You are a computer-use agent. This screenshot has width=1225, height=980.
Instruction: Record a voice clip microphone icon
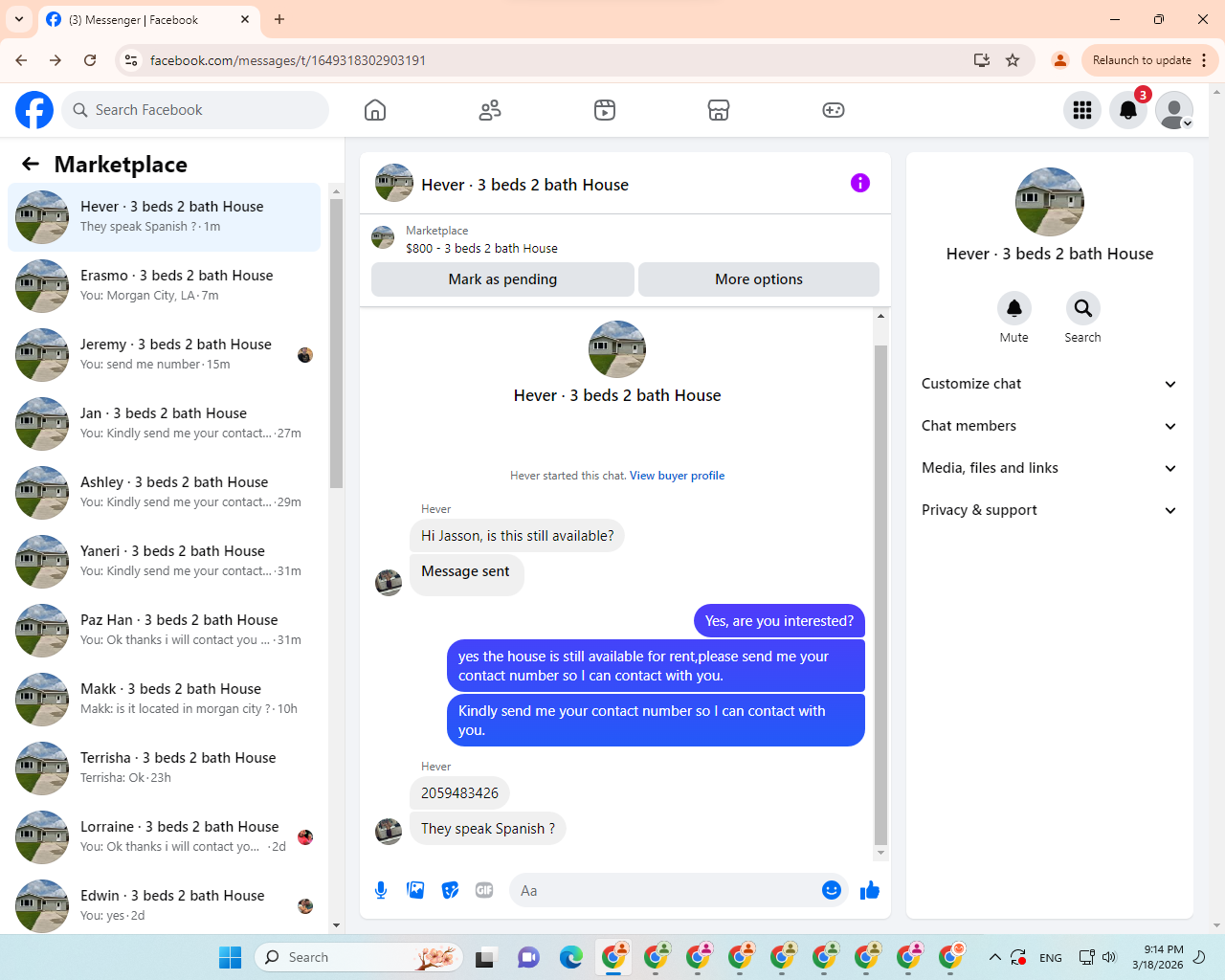(x=381, y=890)
